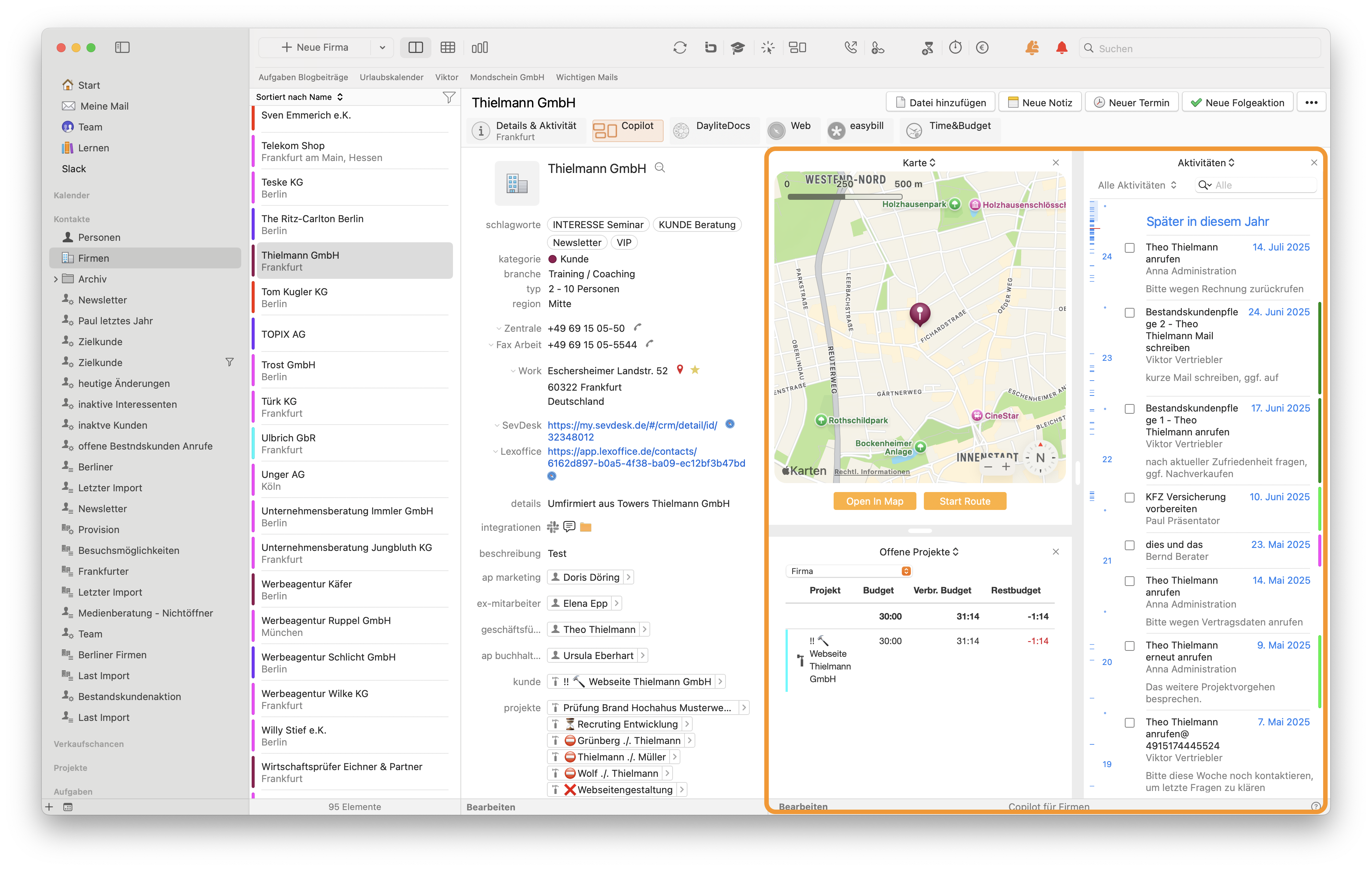The image size is (1372, 870).
Task: Open the red bell notifications icon
Action: 1061,48
